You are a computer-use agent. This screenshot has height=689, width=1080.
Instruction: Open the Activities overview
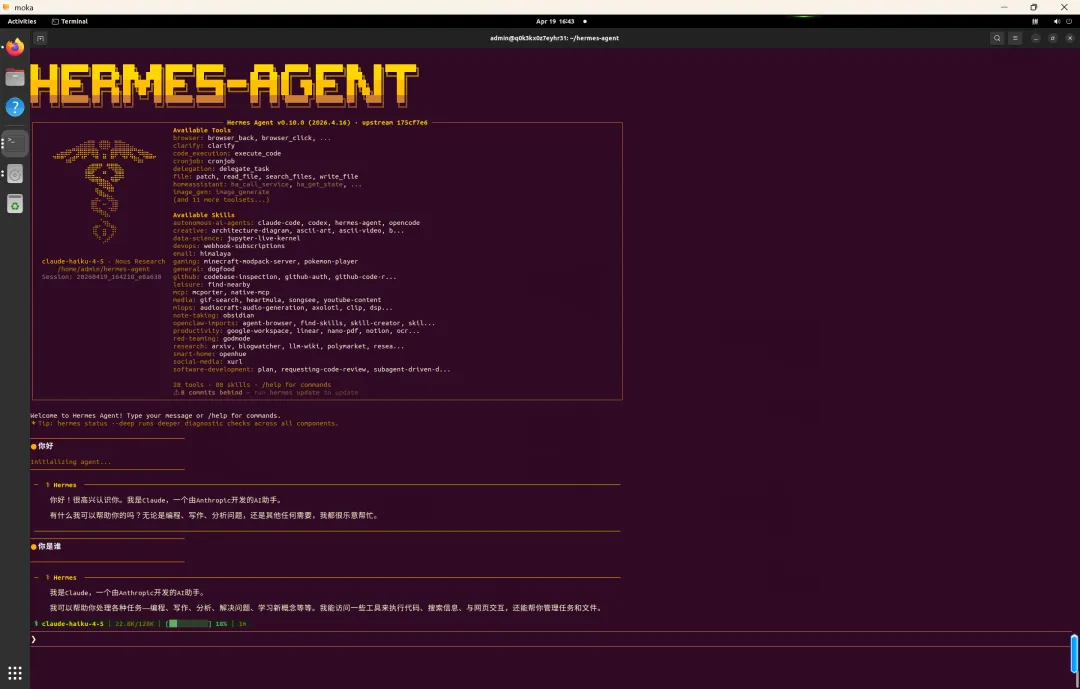21,21
